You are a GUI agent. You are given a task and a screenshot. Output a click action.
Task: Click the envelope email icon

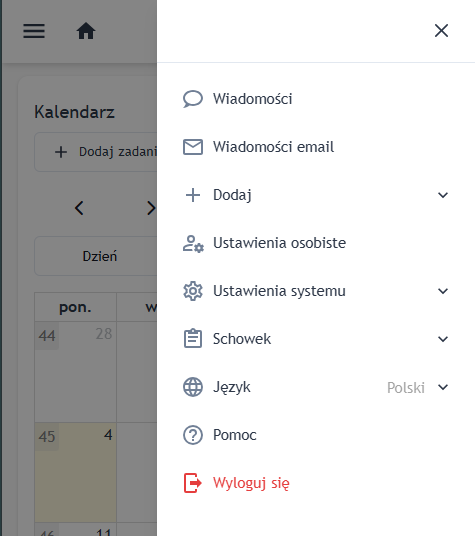click(x=193, y=147)
